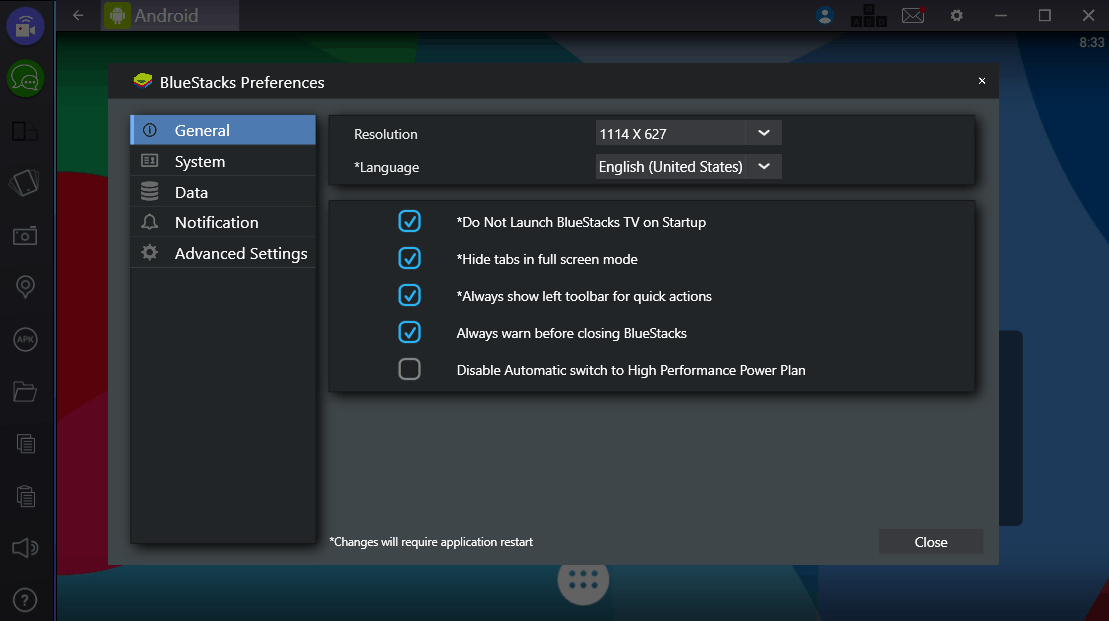Click the Resolution label
Image resolution: width=1109 pixels, height=621 pixels.
tap(385, 134)
